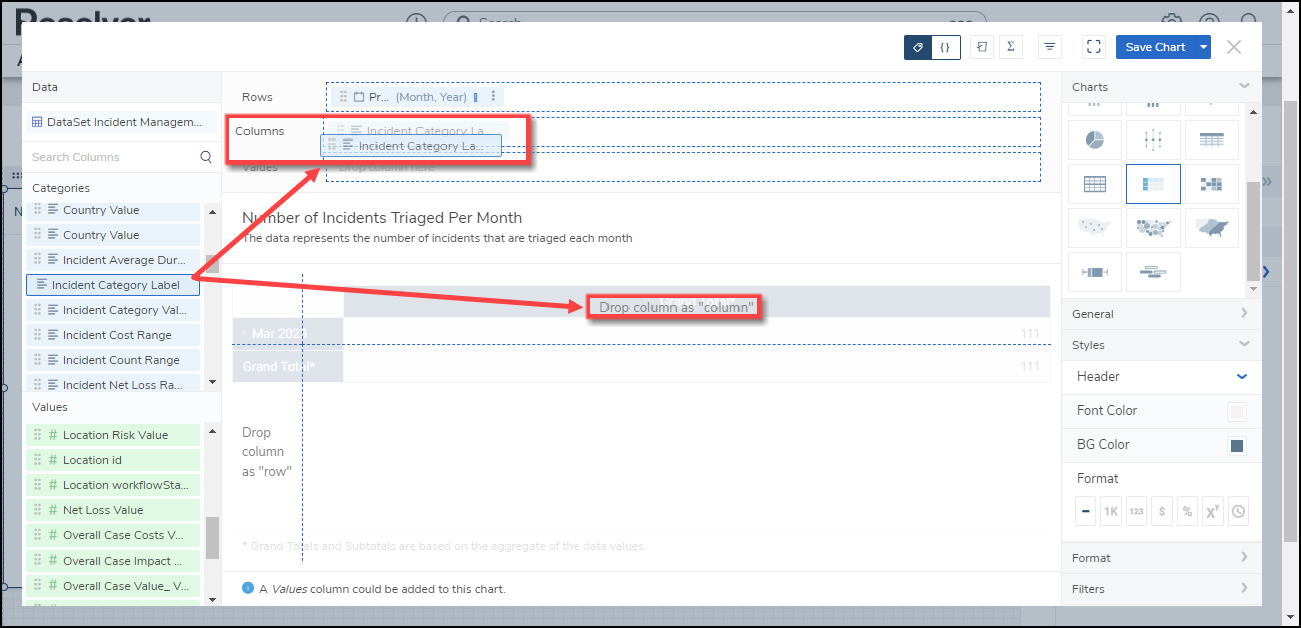Enable the 1K abbreviation format
This screenshot has width=1301, height=628.
click(x=1111, y=511)
